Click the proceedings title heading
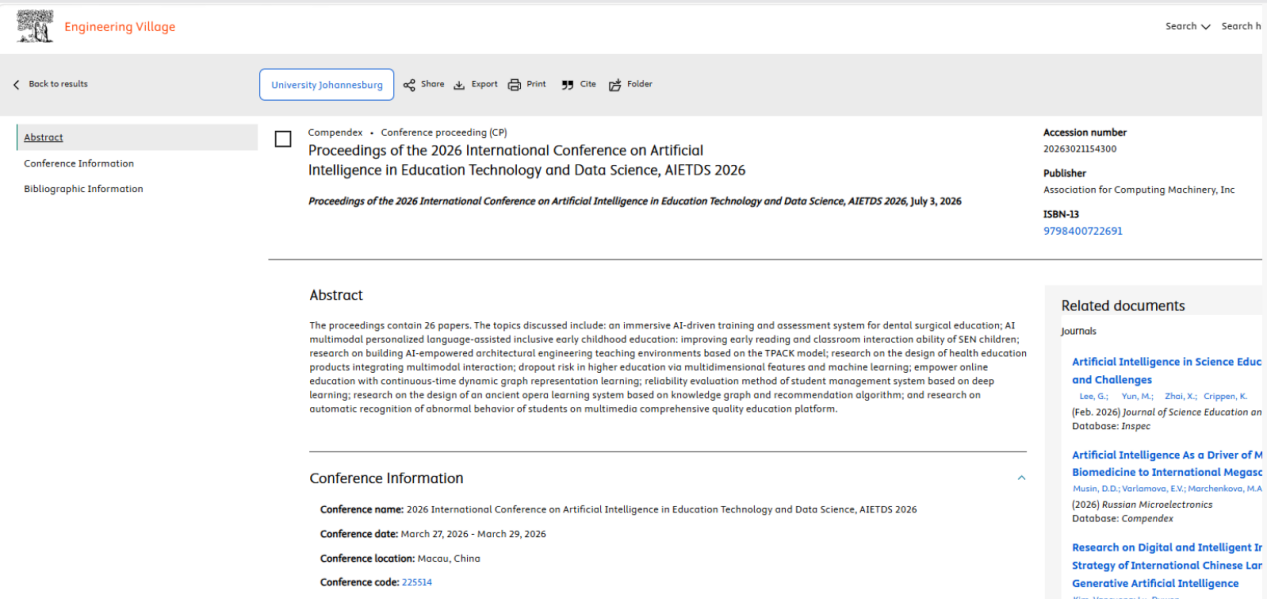Viewport: 1267px width, 599px height. (527, 160)
